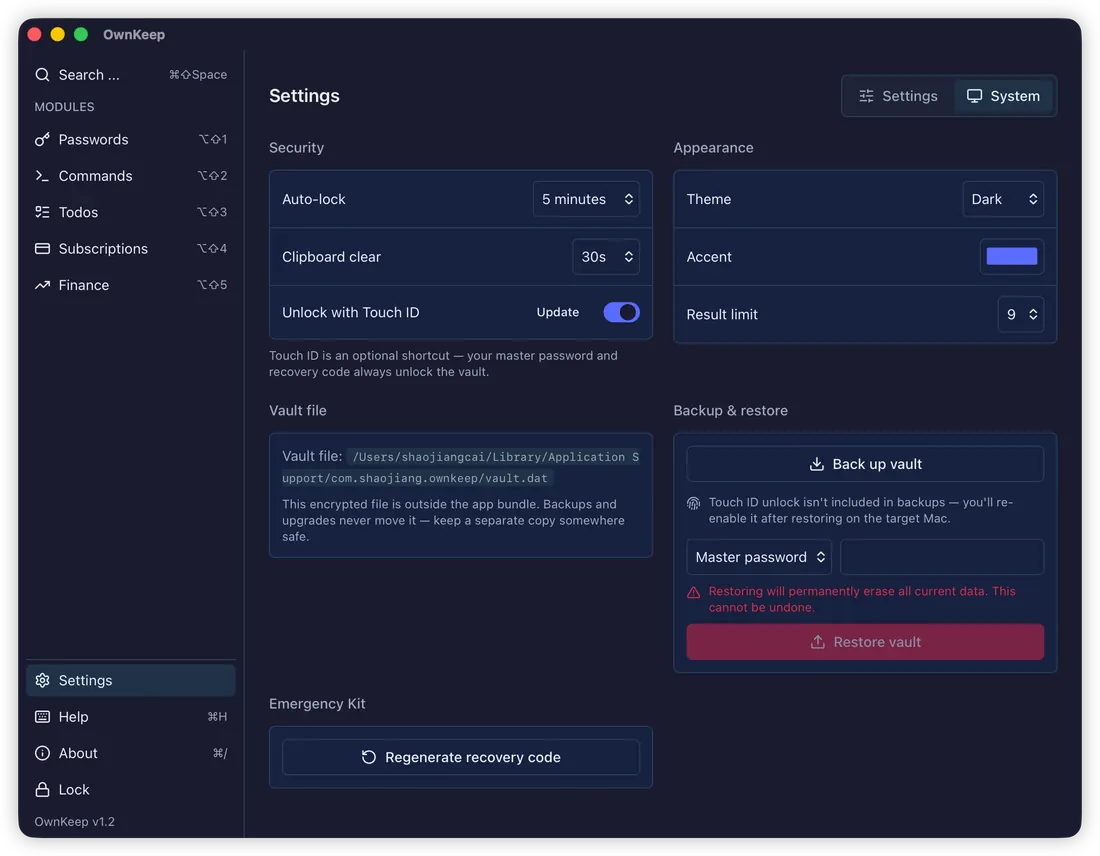The height and width of the screenshot is (856, 1100).
Task: Lock the vault from the sidebar
Action: (130, 789)
